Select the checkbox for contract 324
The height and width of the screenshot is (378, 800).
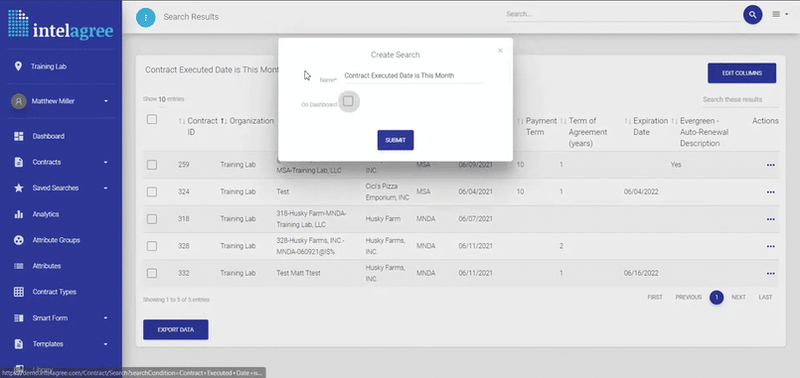[x=152, y=192]
